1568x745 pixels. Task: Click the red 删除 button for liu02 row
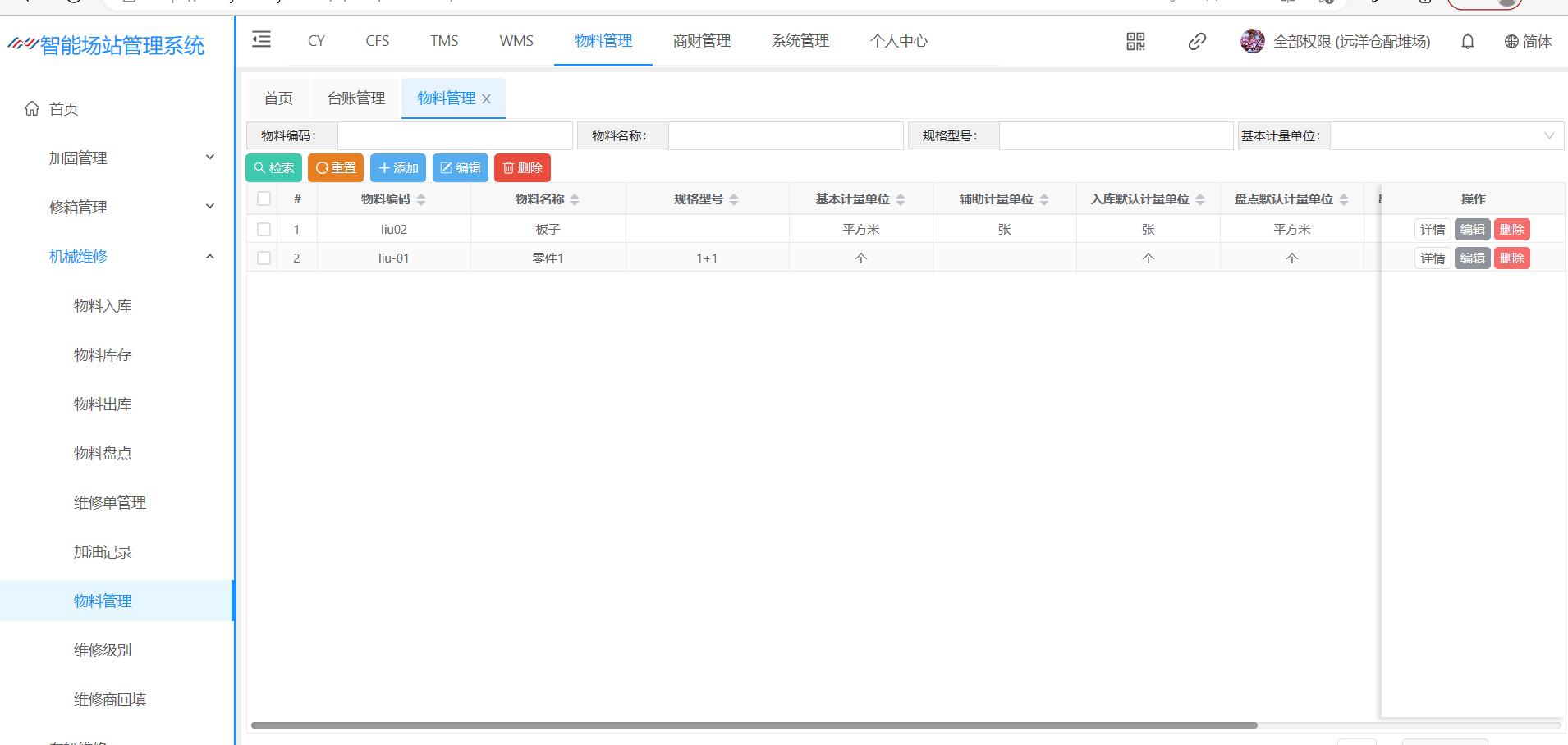[x=1511, y=230]
